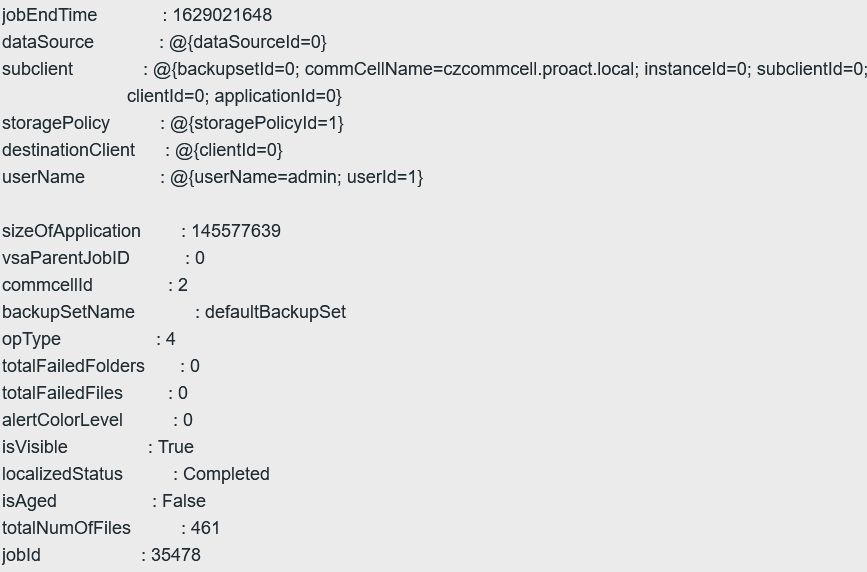Click the storagePolicyId=1 value

257,123
